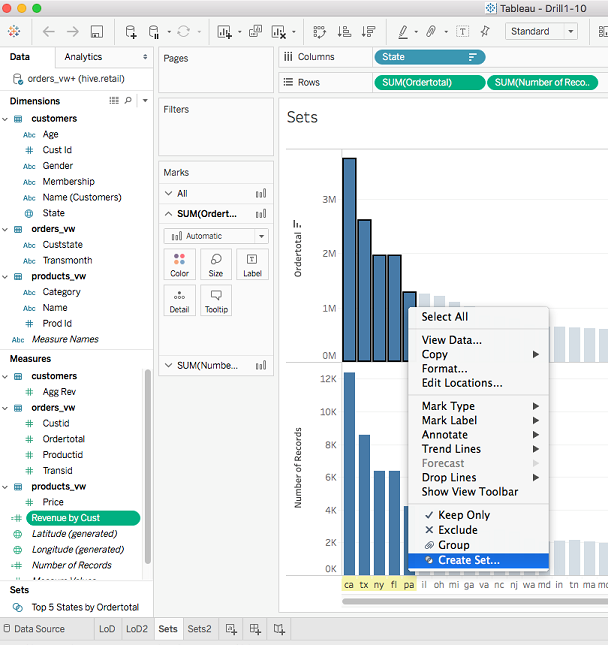Open the Color mark card

[x=179, y=264]
